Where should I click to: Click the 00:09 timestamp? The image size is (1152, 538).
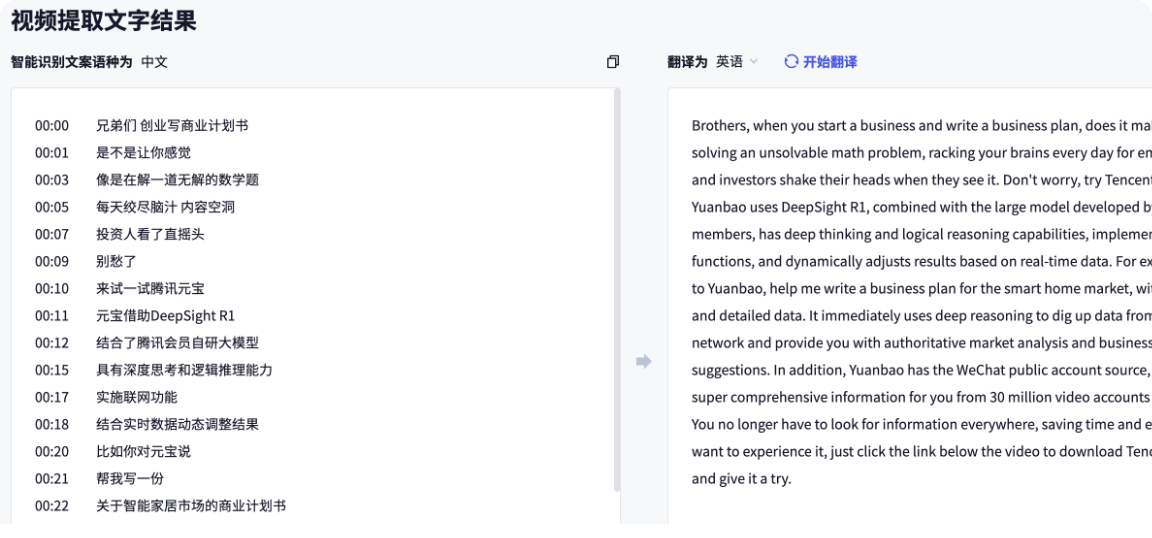click(51, 262)
